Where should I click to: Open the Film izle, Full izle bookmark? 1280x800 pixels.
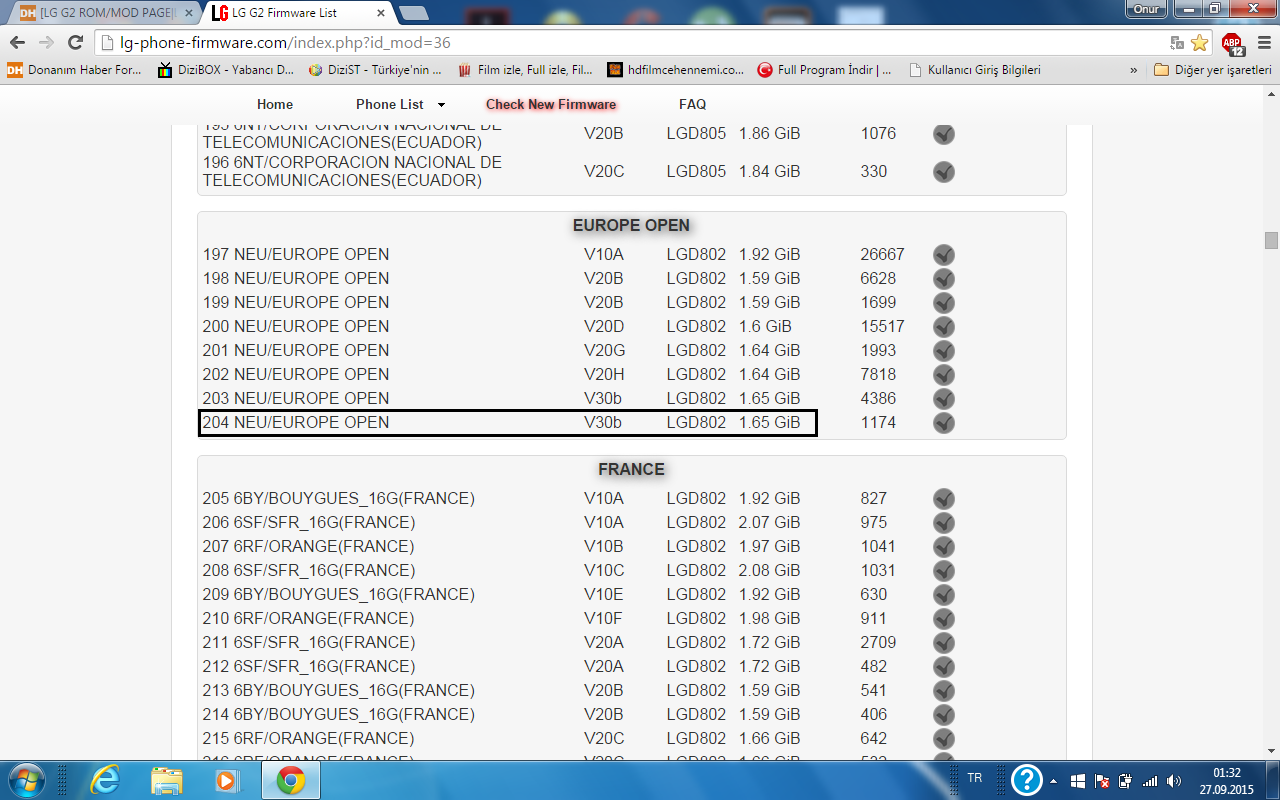pos(526,70)
